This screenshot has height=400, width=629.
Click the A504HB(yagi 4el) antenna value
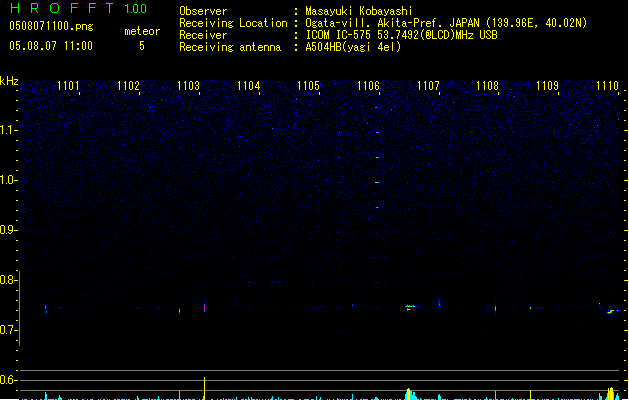[x=353, y=47]
